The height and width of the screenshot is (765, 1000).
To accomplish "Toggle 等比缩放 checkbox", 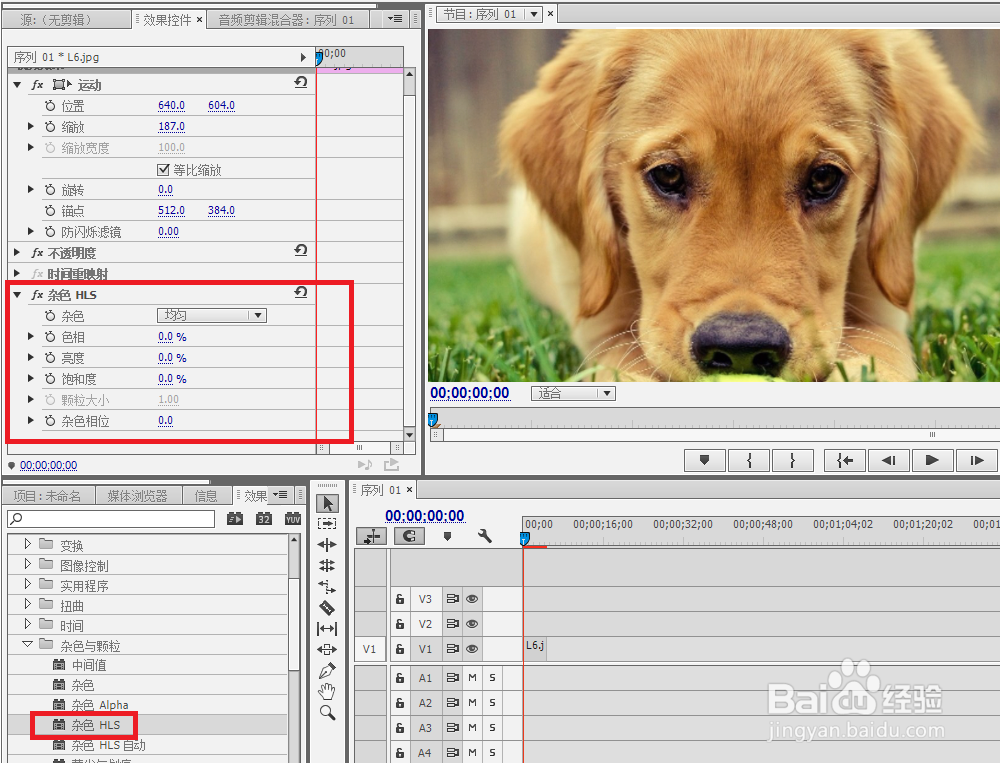I will tap(163, 170).
